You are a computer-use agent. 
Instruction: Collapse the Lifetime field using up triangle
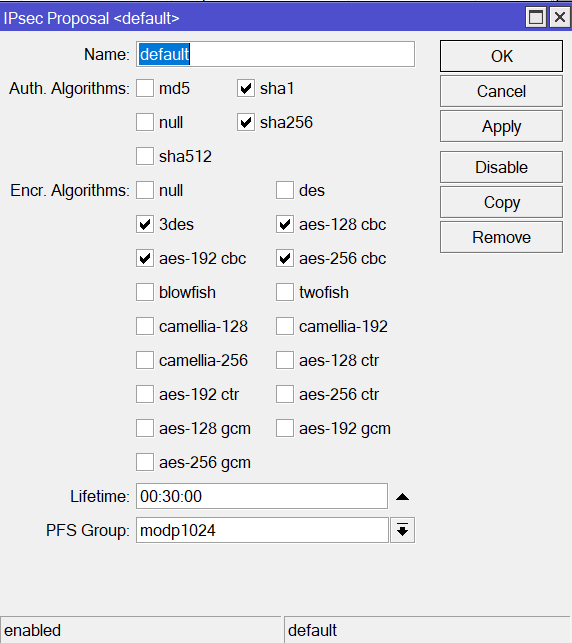pos(402,497)
